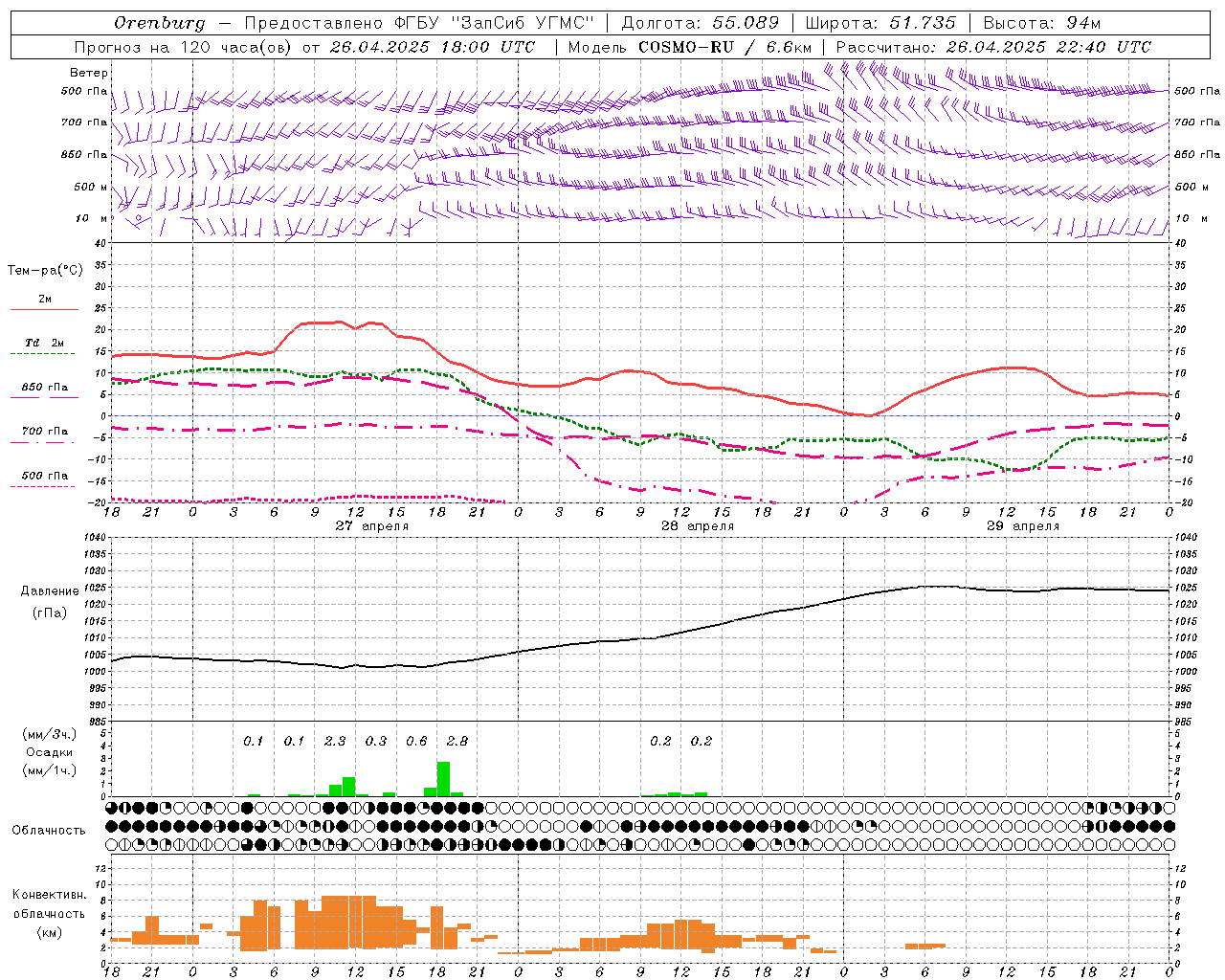This screenshot has height=980, width=1225.
Task: Click the 0.3 precipitation total
Action: (376, 741)
